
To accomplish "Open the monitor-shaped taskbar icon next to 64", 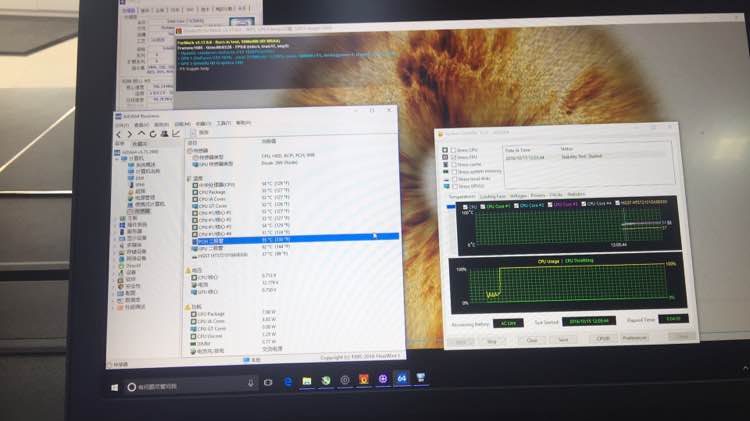I will (421, 378).
